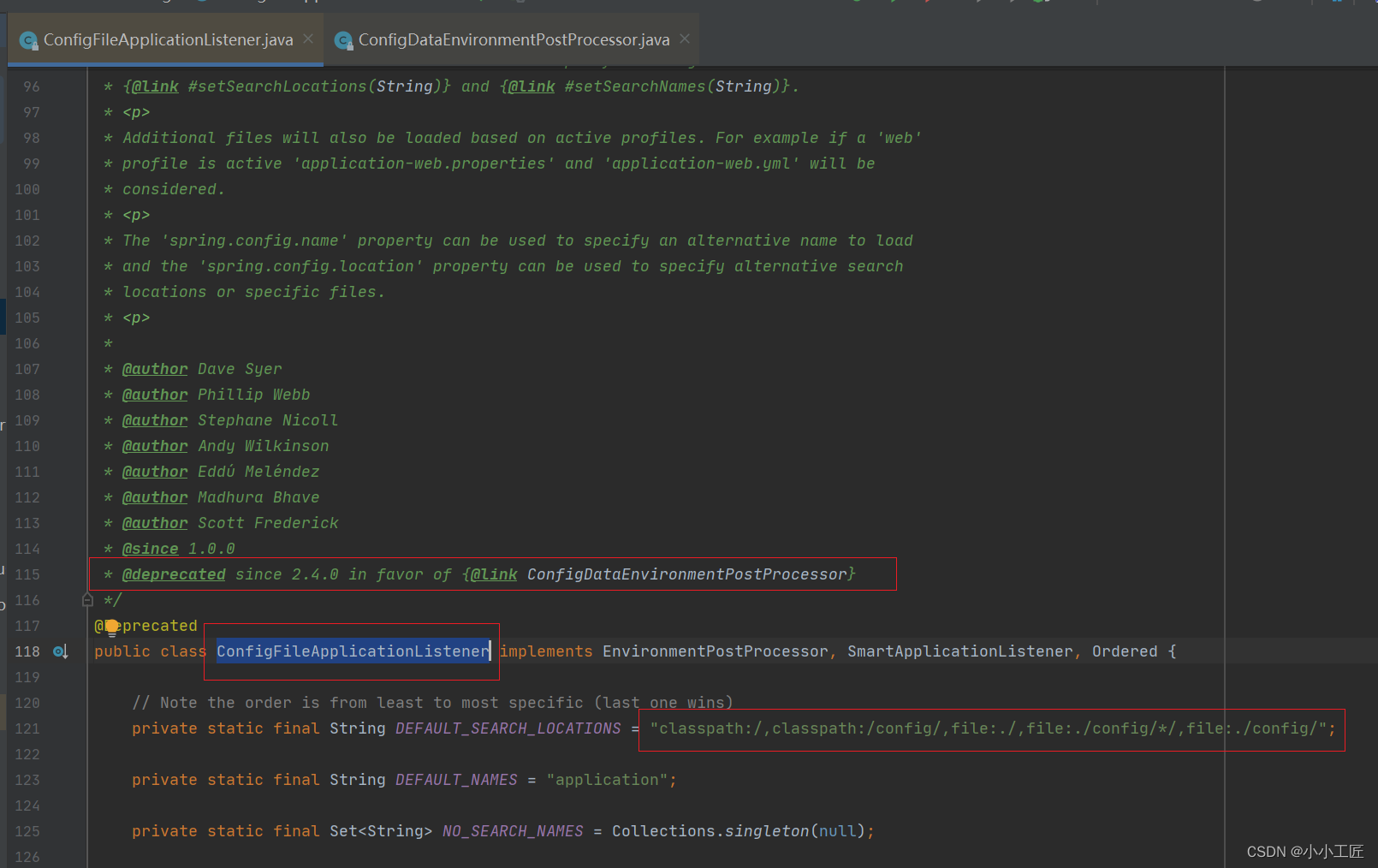This screenshot has width=1378, height=868.
Task: Click the Java class icon on ConfigDataEnvironmentPostProcessor.java tab
Action: click(x=343, y=39)
